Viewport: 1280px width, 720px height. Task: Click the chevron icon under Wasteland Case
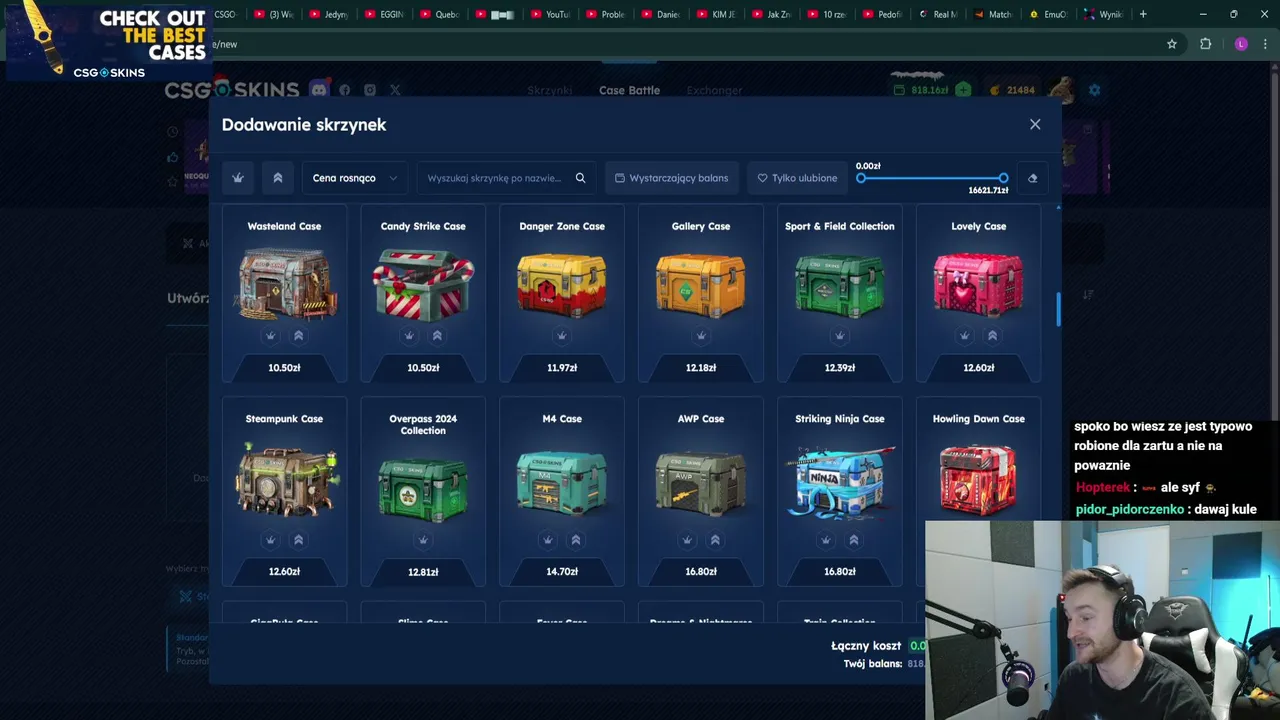point(298,335)
